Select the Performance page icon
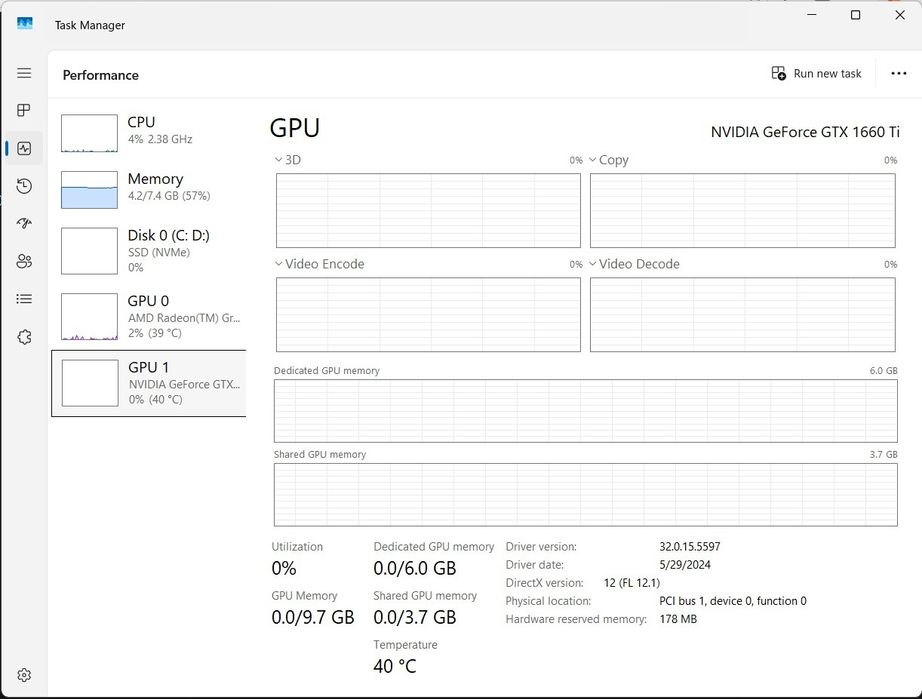 tap(24, 148)
